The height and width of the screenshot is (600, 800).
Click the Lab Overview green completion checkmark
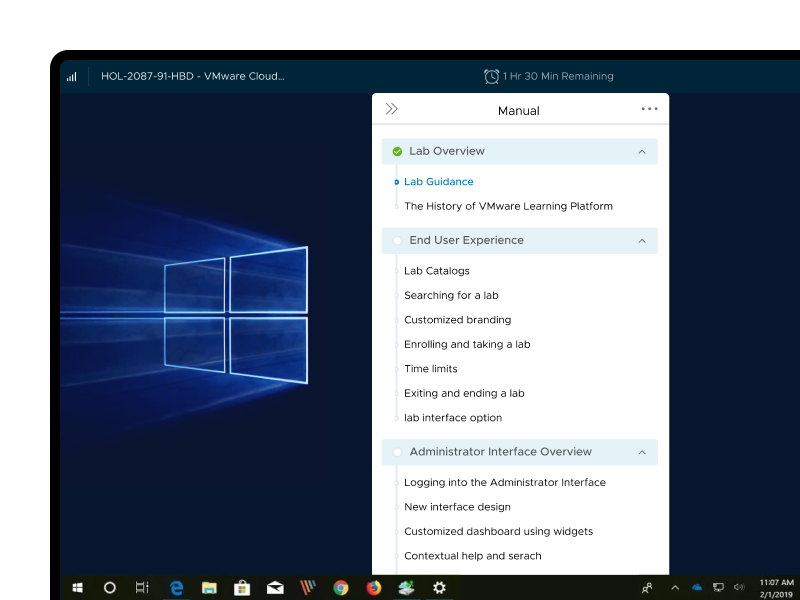point(397,152)
